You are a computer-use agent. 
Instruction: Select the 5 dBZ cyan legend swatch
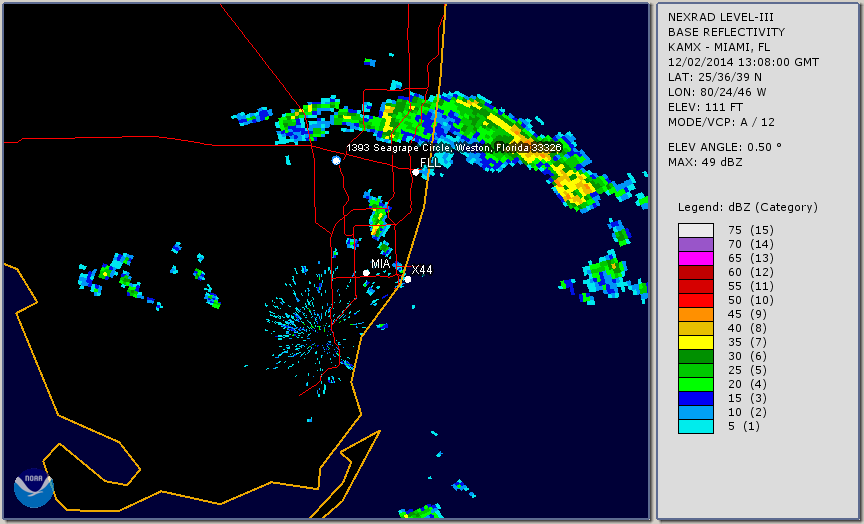pyautogui.click(x=696, y=426)
